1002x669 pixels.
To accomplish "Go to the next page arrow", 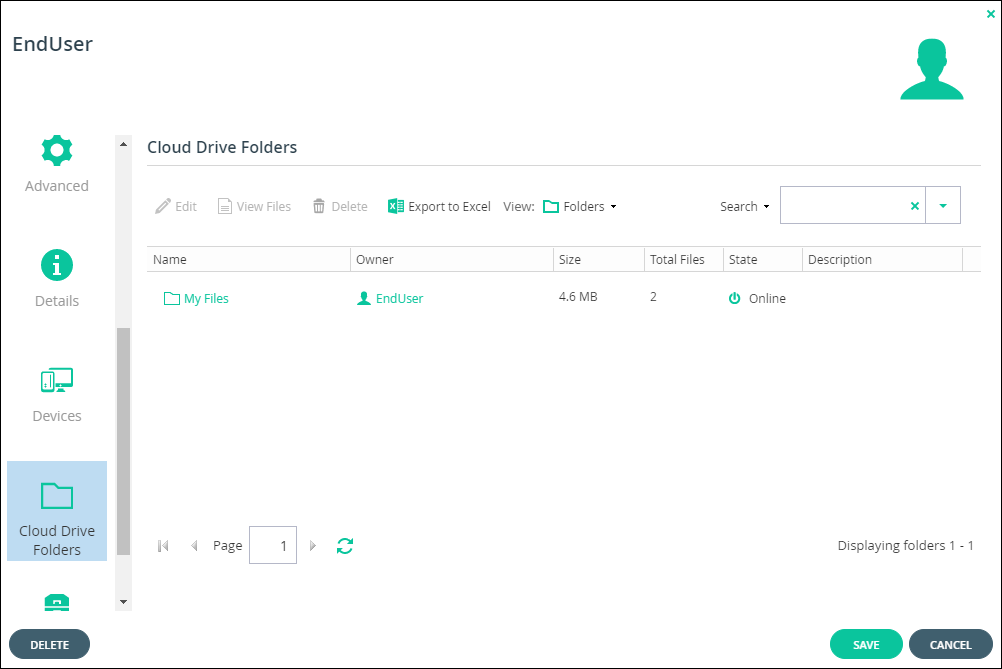I will click(313, 546).
